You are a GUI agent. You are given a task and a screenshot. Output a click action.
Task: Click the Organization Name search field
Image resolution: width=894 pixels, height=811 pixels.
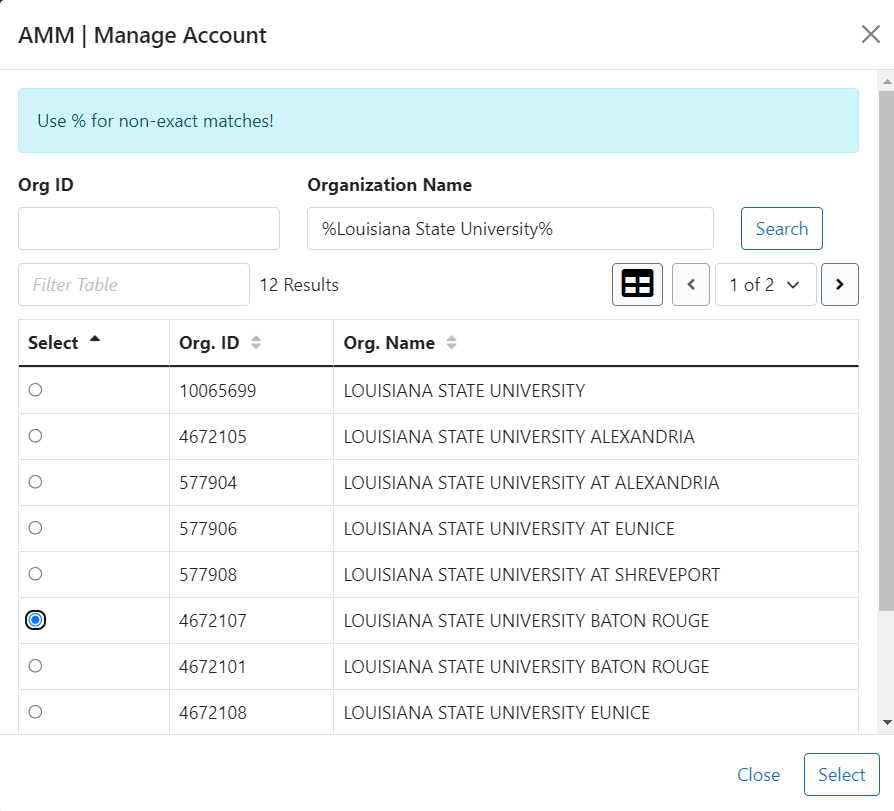(x=510, y=229)
